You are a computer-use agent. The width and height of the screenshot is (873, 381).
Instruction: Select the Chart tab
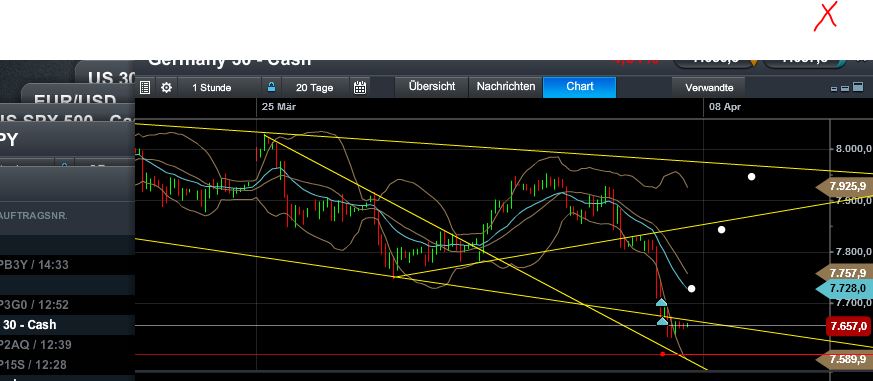pos(580,87)
